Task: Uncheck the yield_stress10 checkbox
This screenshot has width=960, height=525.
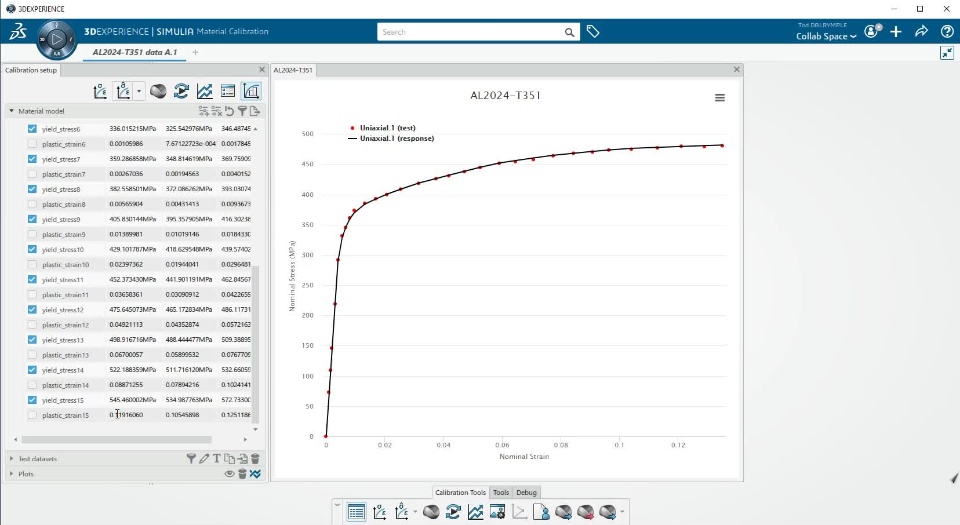Action: pyautogui.click(x=32, y=249)
